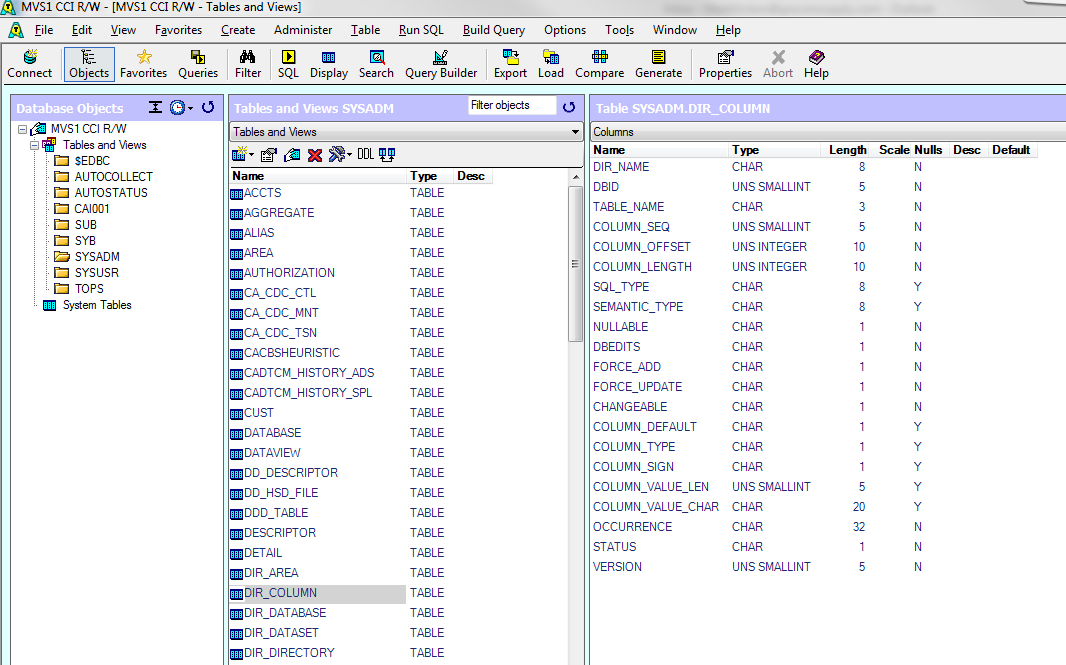Click the Export toolbar icon
Image resolution: width=1066 pixels, height=665 pixels.
tap(510, 64)
